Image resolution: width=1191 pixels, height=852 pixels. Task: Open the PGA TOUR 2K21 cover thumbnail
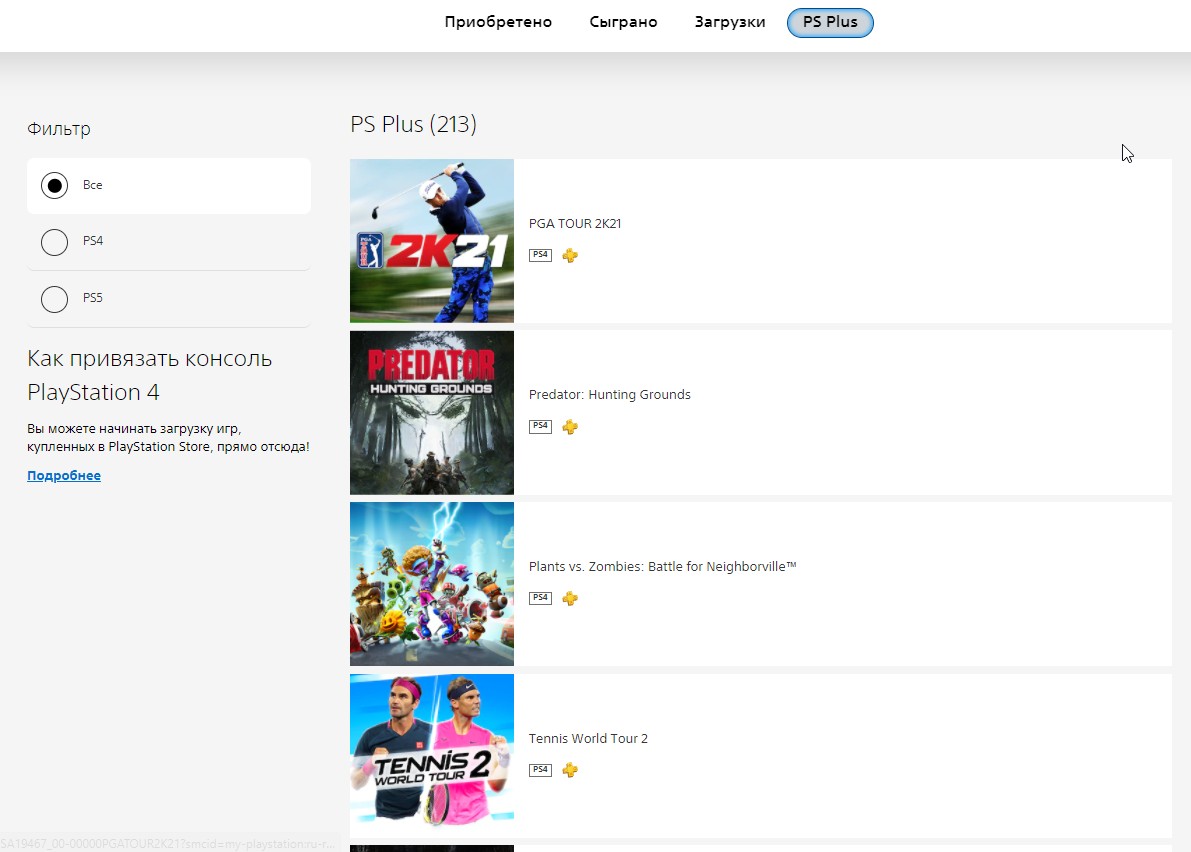[431, 241]
